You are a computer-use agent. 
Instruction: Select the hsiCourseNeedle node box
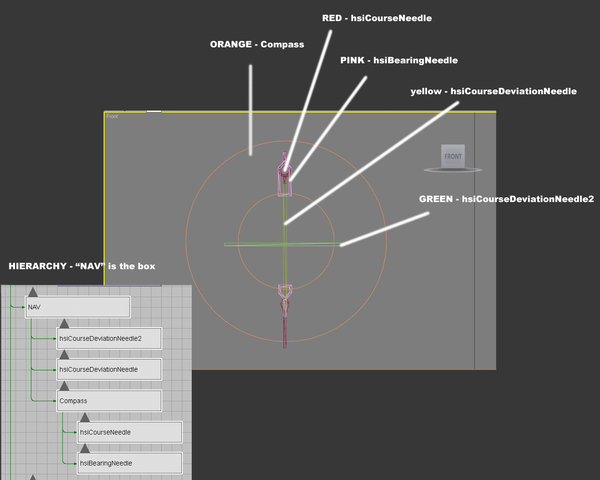[x=130, y=432]
